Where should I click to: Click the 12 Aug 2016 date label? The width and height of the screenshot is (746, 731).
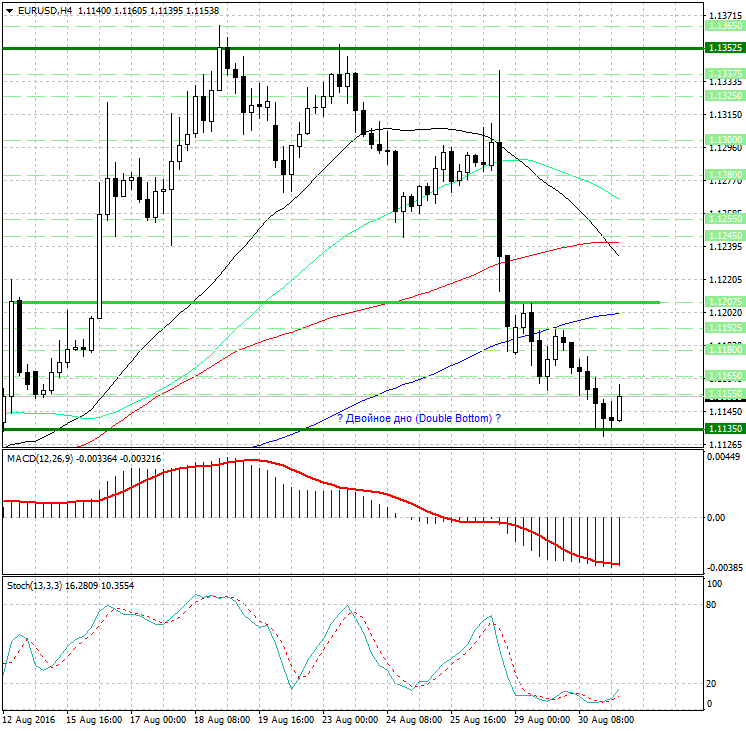28,720
